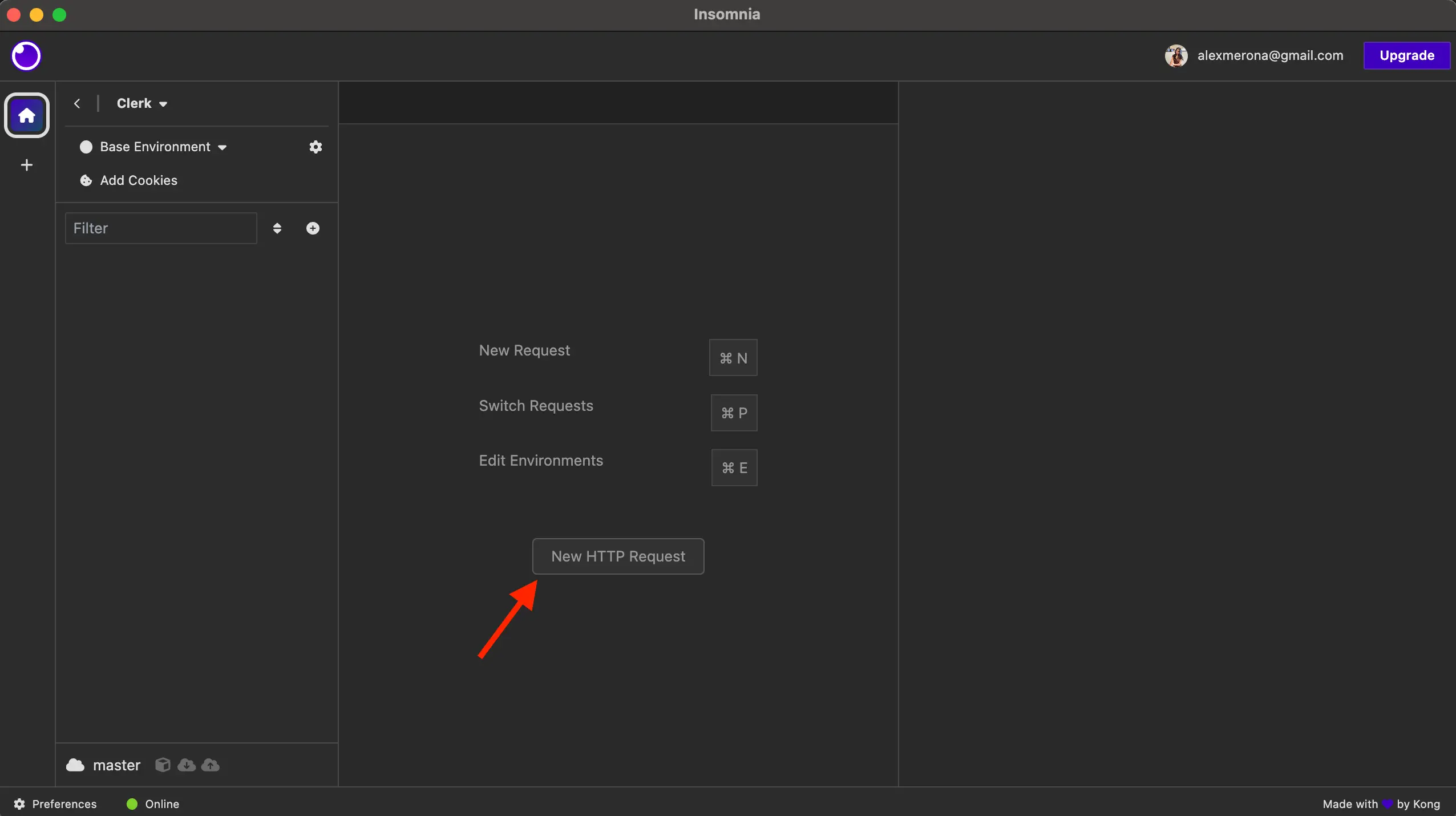Pull changes using the cloud download icon
The height and width of the screenshot is (816, 1456).
pos(187,765)
